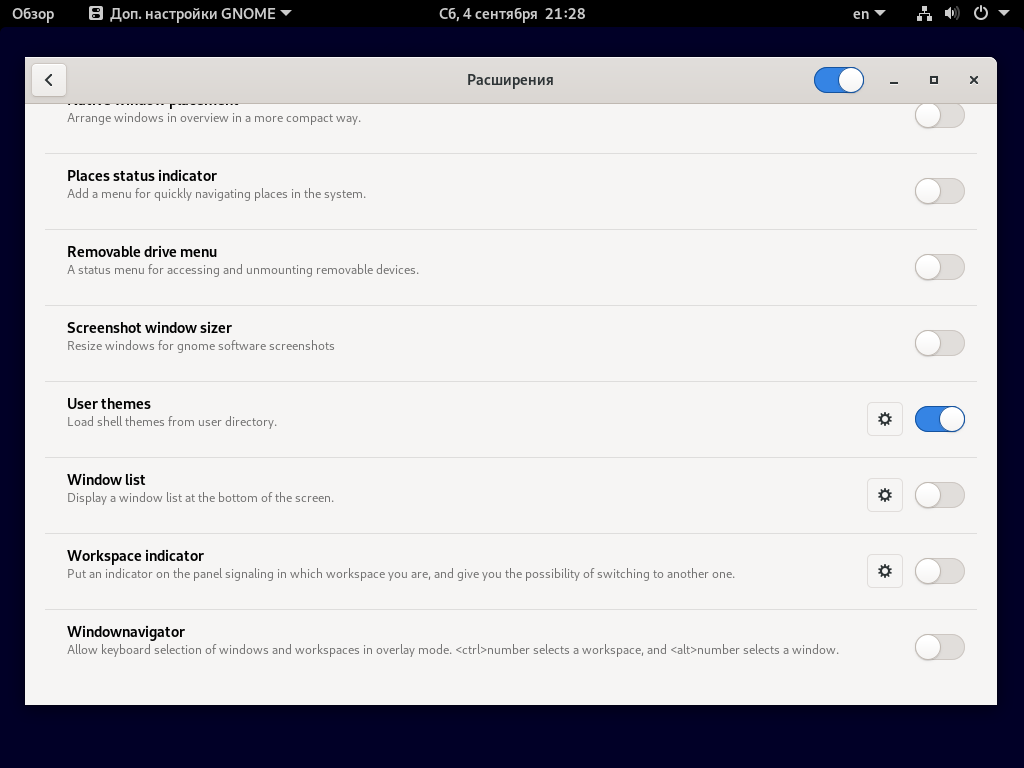Open User themes settings gear
The height and width of the screenshot is (768, 1024).
884,419
